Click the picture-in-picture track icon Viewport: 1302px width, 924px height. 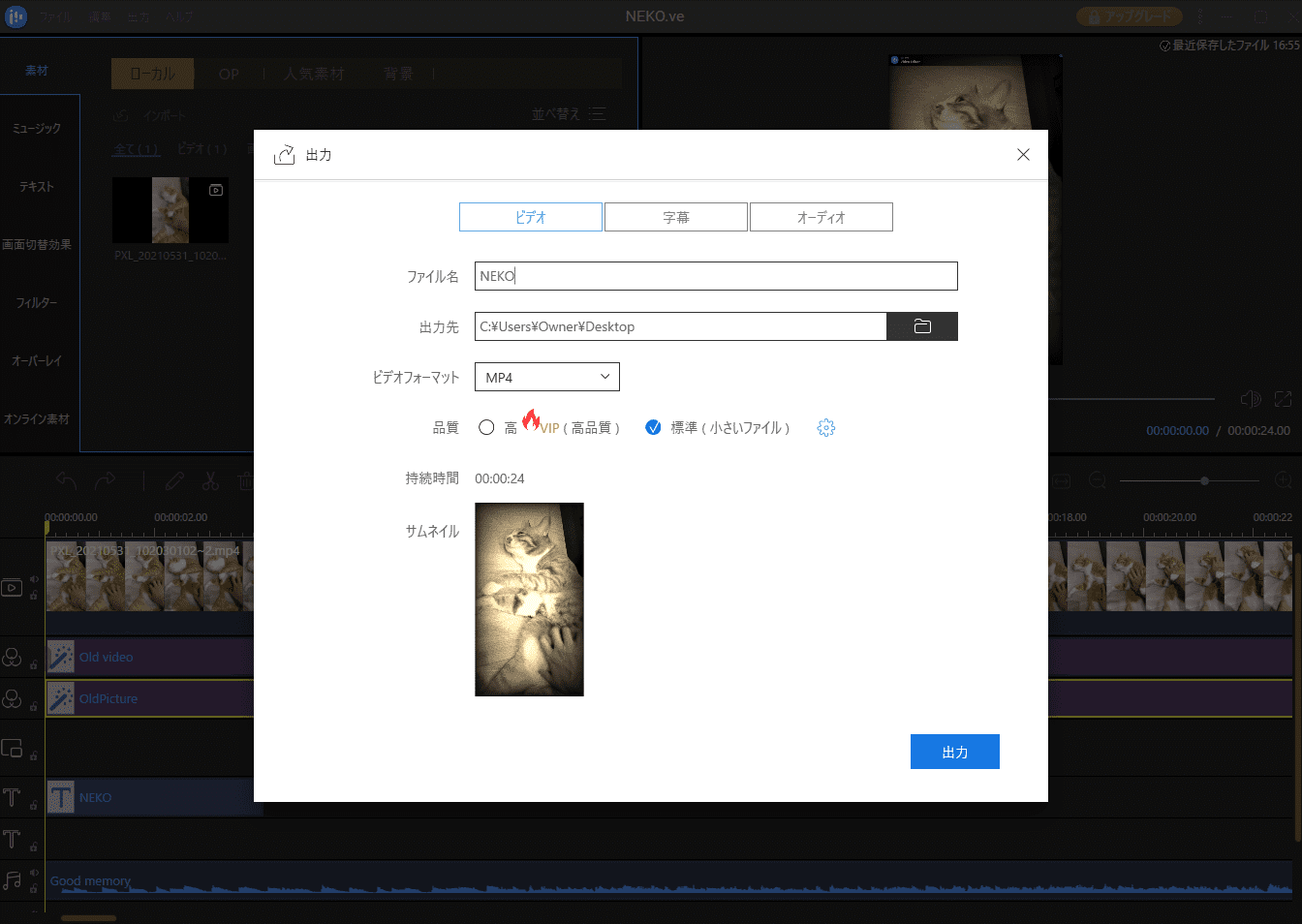coord(12,748)
